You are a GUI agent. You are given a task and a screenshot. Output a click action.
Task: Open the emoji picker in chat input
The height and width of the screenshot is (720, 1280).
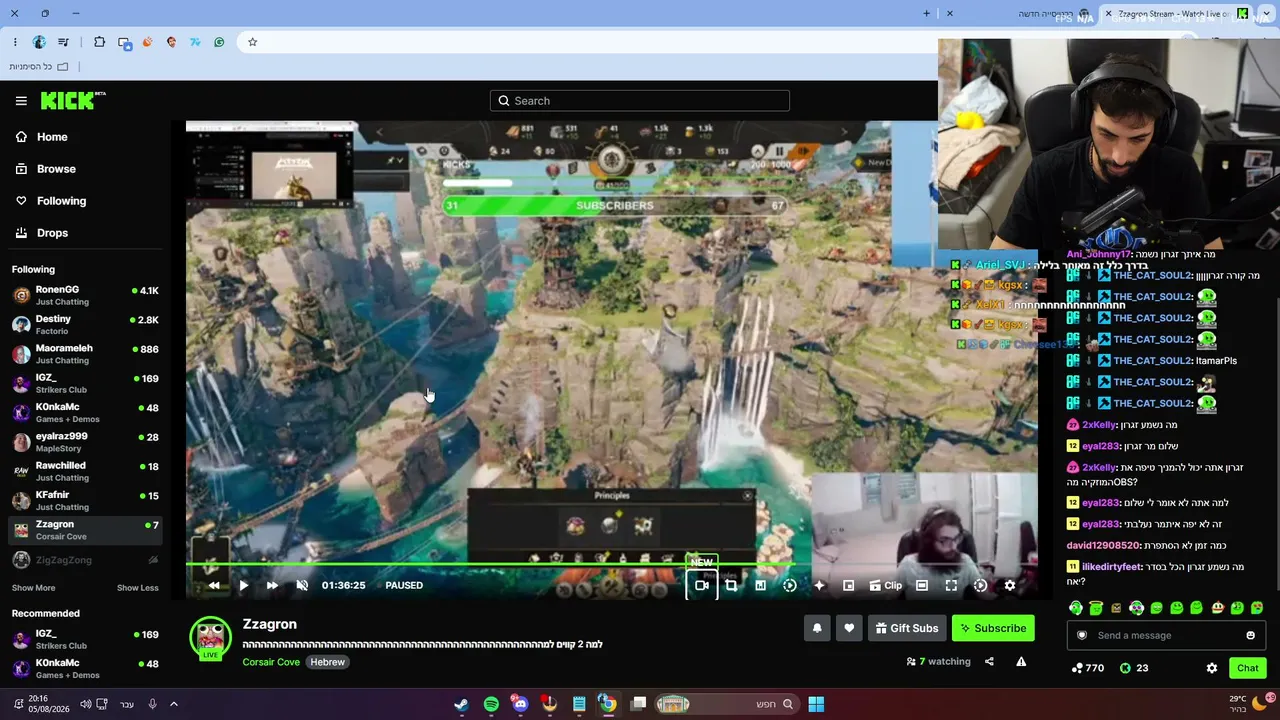coord(1250,635)
